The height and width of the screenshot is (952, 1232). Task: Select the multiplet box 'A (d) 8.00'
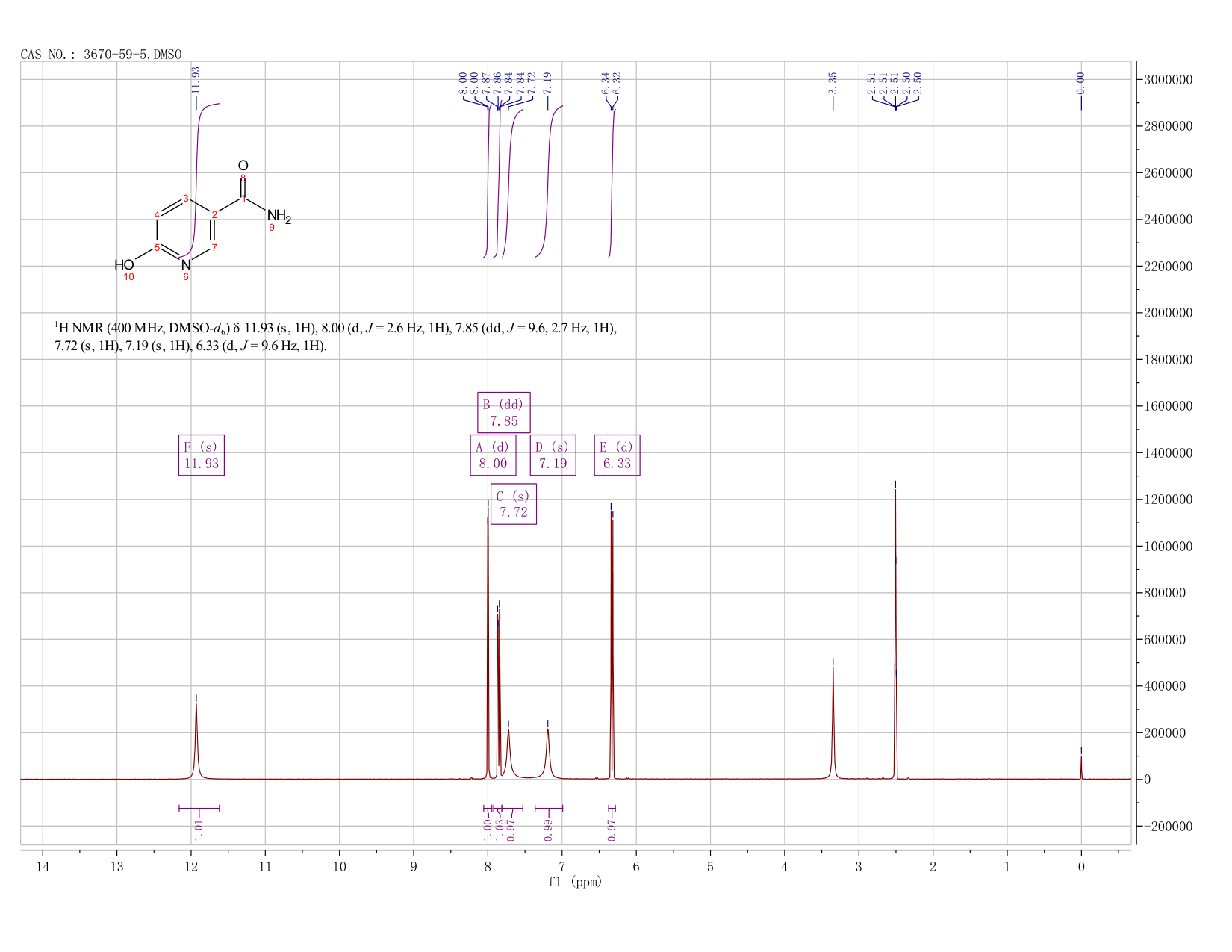(x=493, y=455)
